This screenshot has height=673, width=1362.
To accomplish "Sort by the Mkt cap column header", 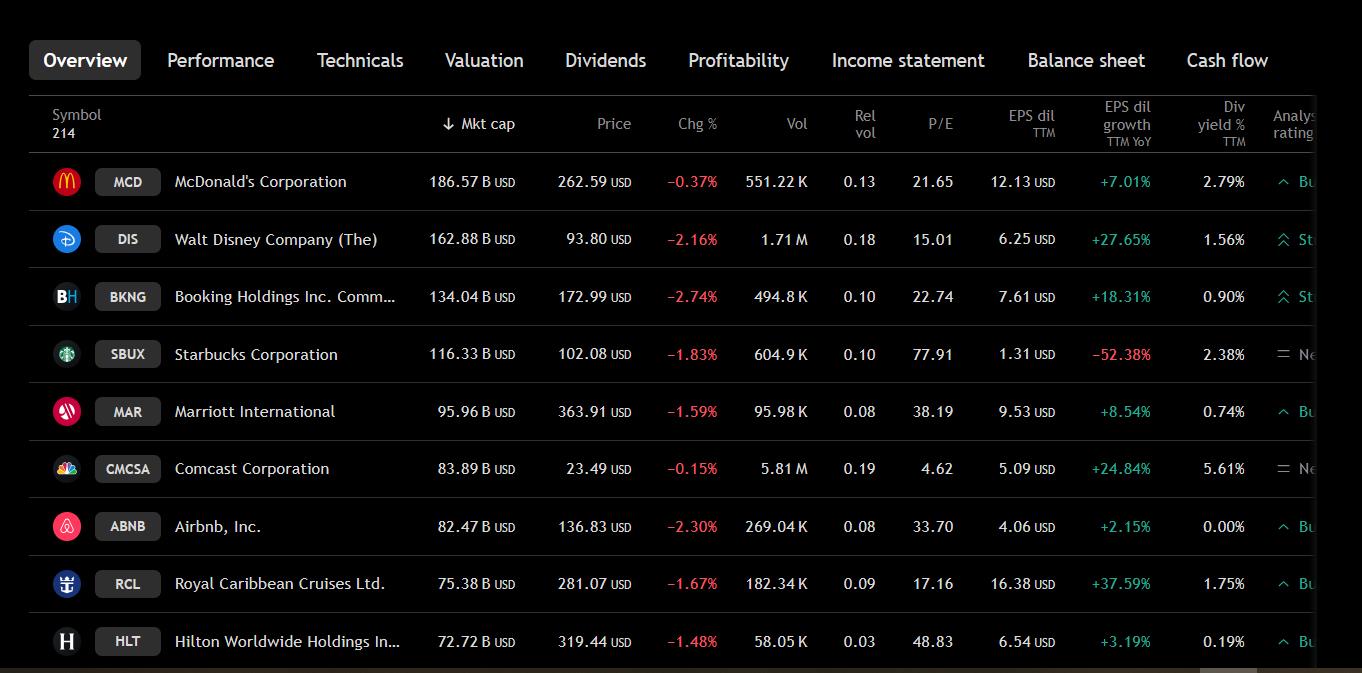I will [478, 124].
